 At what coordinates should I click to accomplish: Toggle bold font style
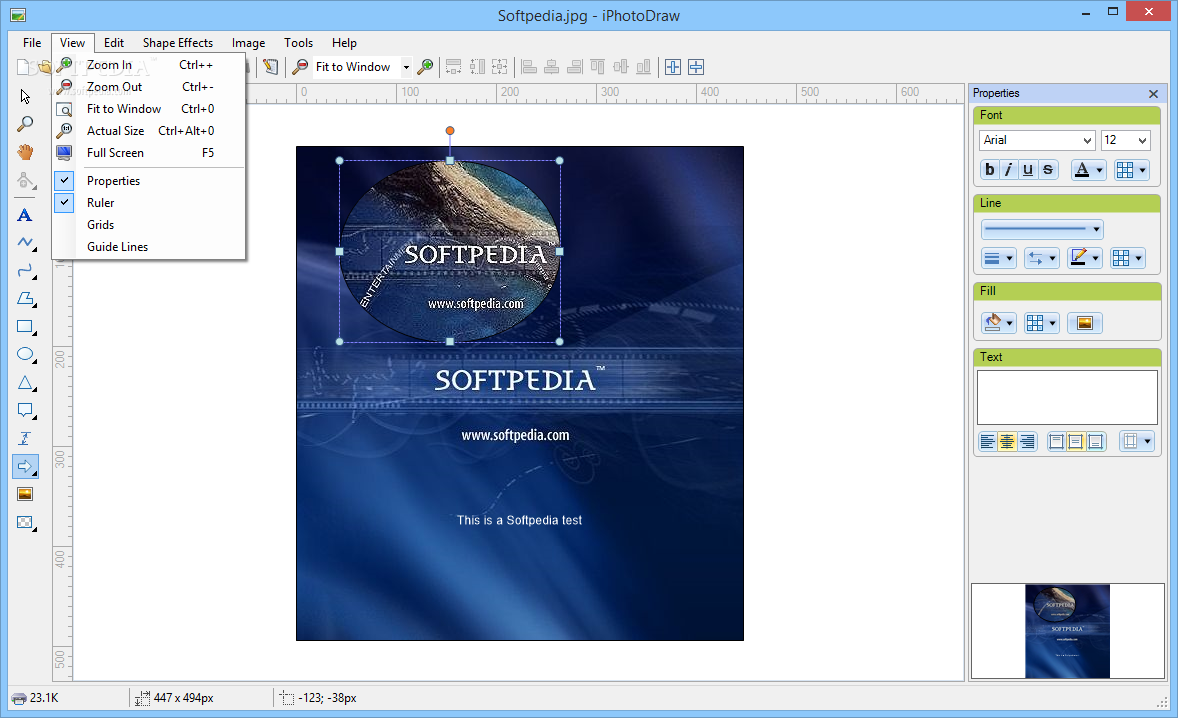(x=990, y=170)
